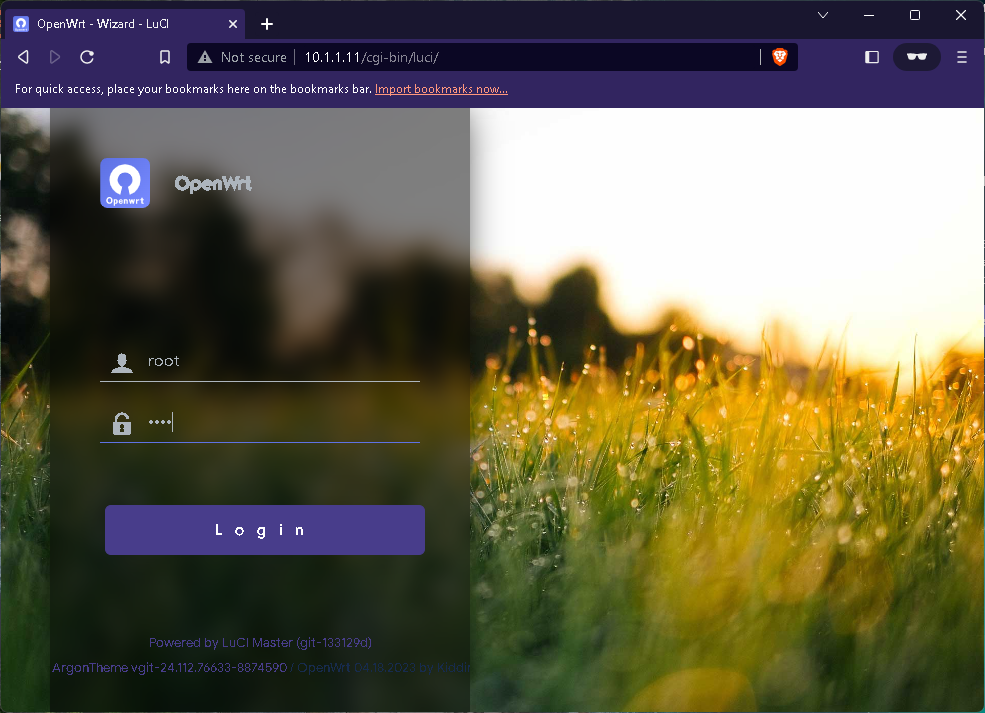Open the Powered by LuCI Master link
Image resolution: width=985 pixels, height=713 pixels.
[x=260, y=642]
